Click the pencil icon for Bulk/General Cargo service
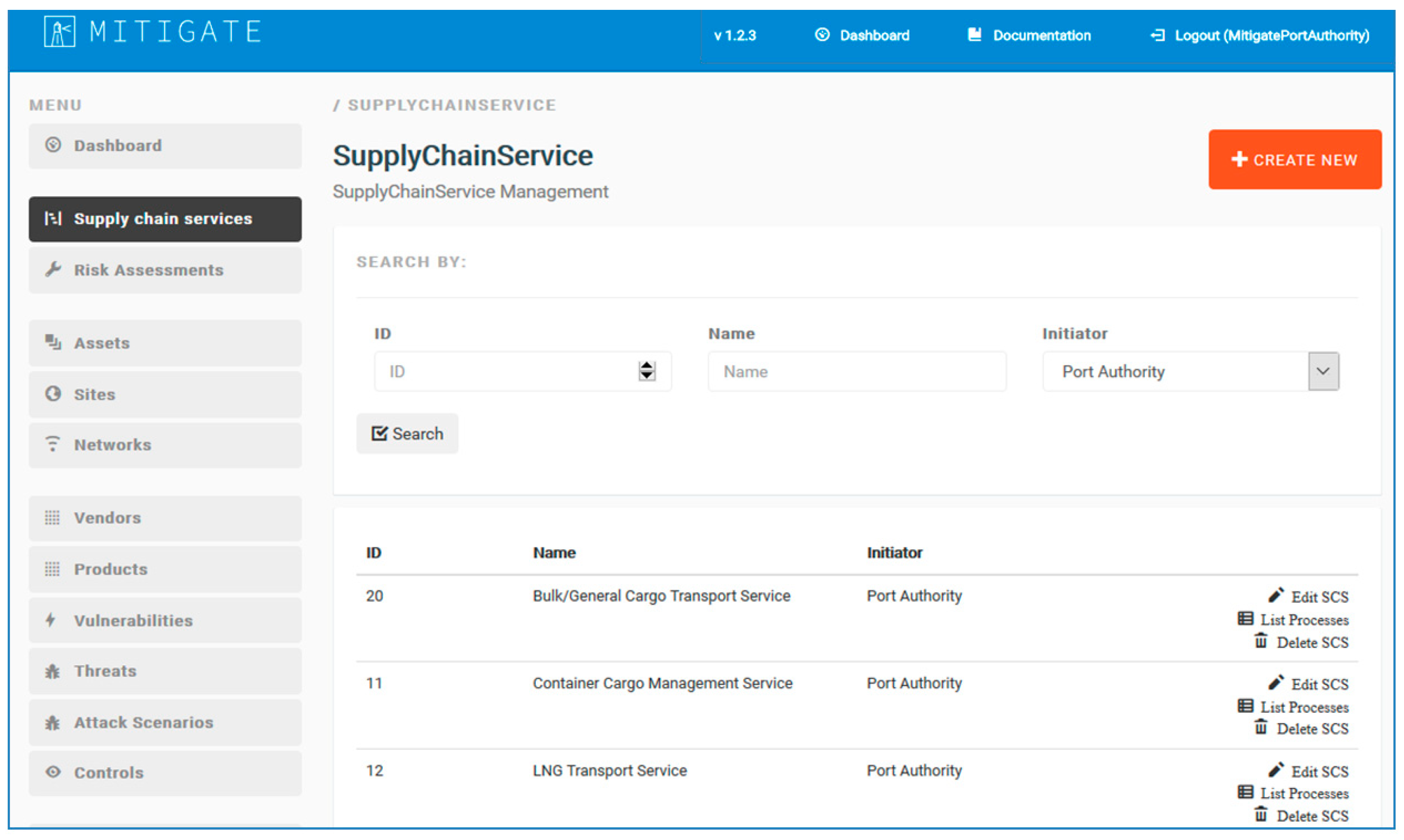This screenshot has width=1404, height=840. [x=1275, y=595]
